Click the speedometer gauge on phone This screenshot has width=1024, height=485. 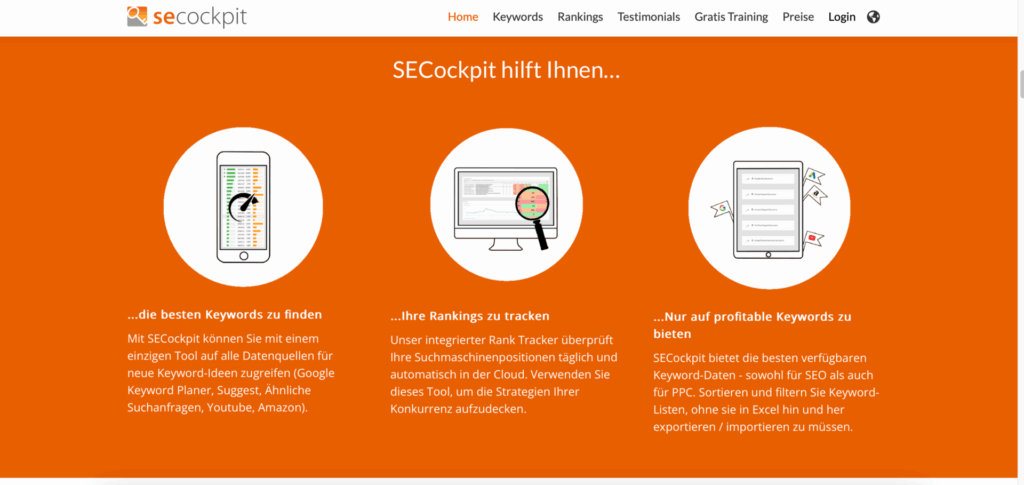pyautogui.click(x=244, y=208)
